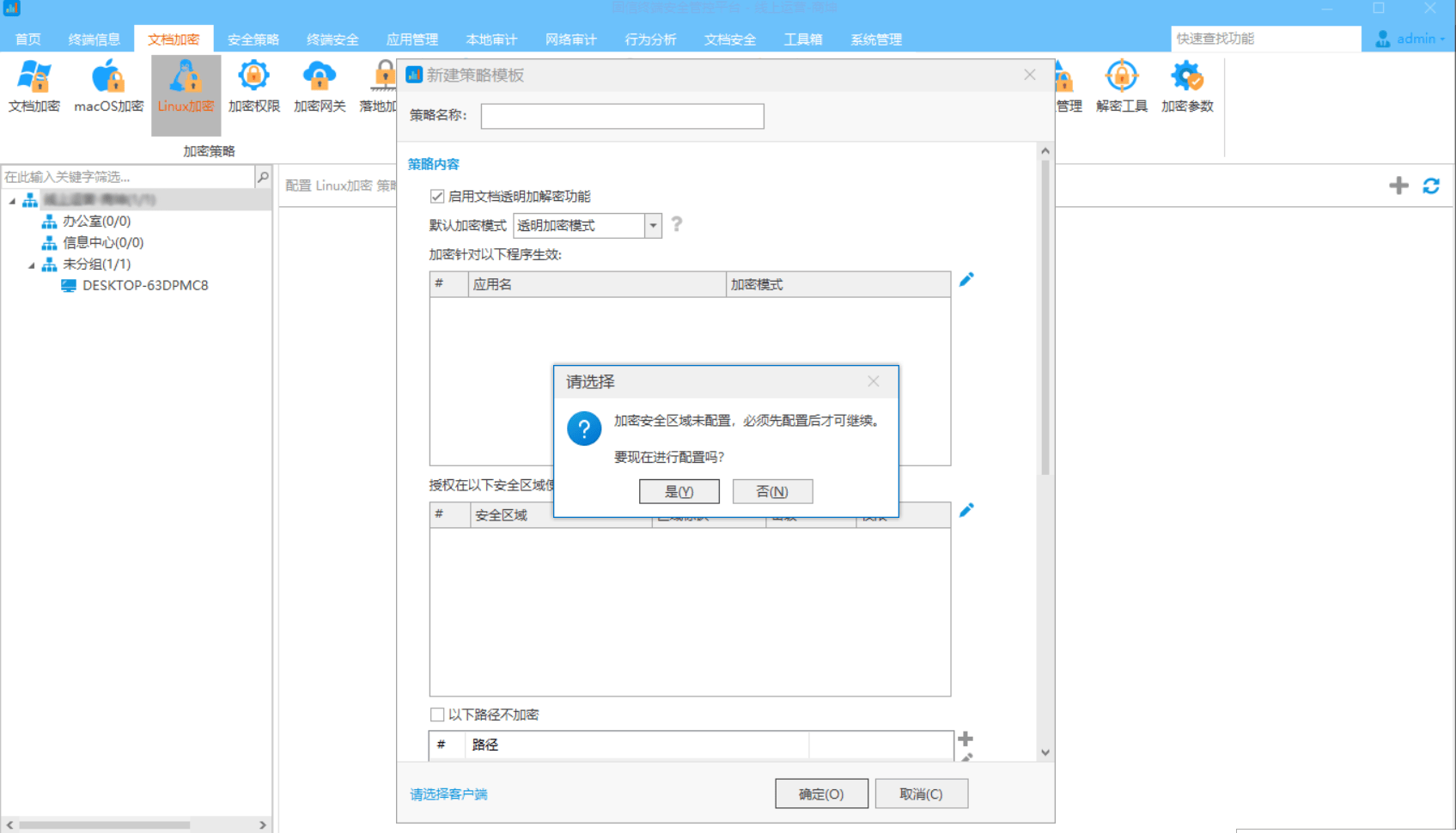The height and width of the screenshot is (833, 1456).
Task: Select the DESKTOP-63DPMC8 computer
Action: coord(145,286)
